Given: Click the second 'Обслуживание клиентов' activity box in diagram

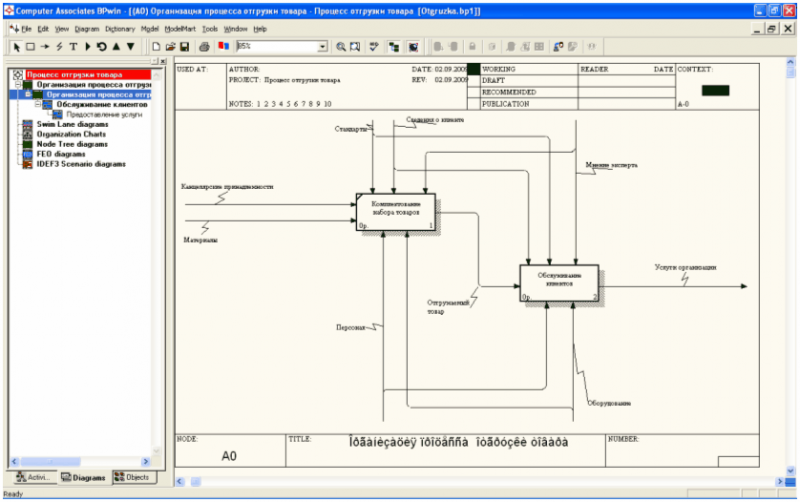Looking at the screenshot, I should pyautogui.click(x=559, y=283).
